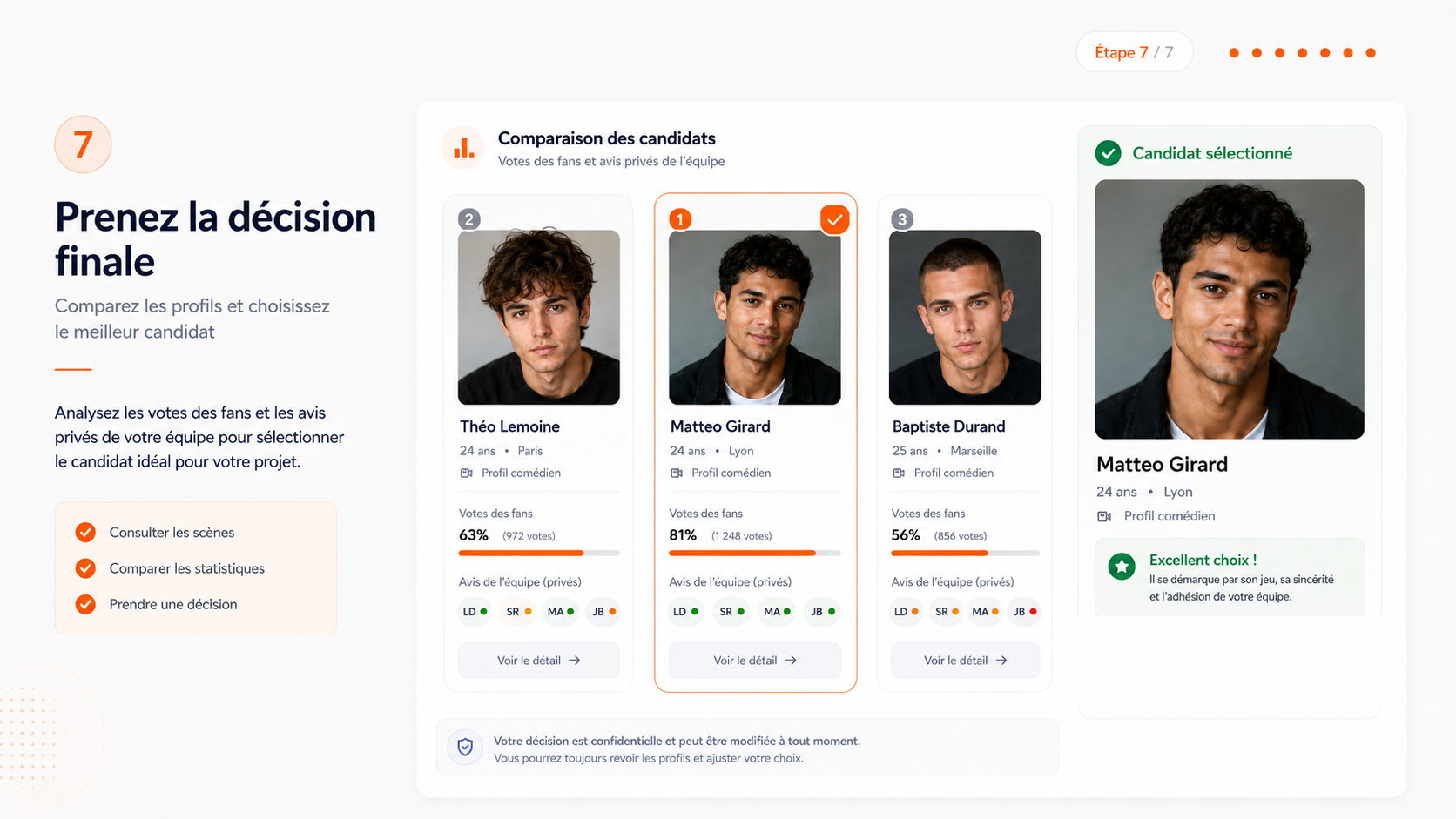Click the Étape 7 / 7 step indicator
The width and height of the screenshot is (1456, 819).
tap(1134, 52)
